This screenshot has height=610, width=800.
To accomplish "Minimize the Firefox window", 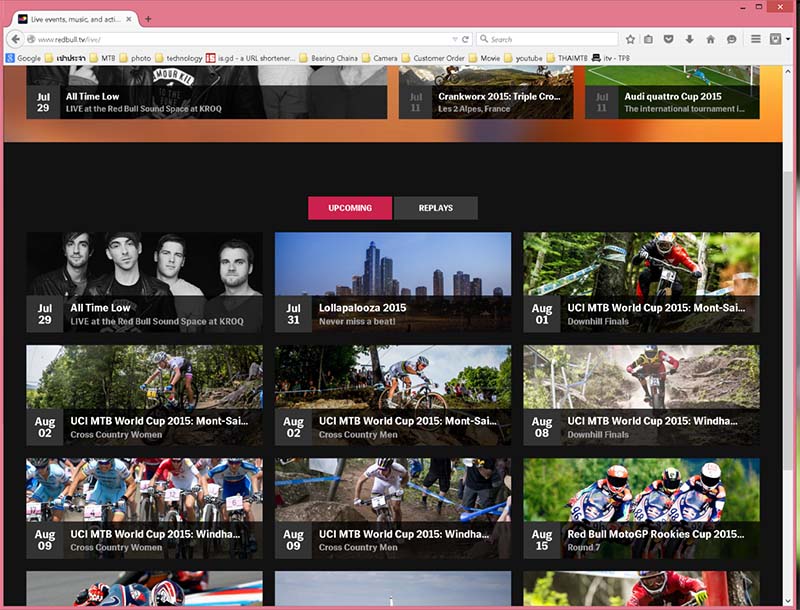I will point(742,7).
